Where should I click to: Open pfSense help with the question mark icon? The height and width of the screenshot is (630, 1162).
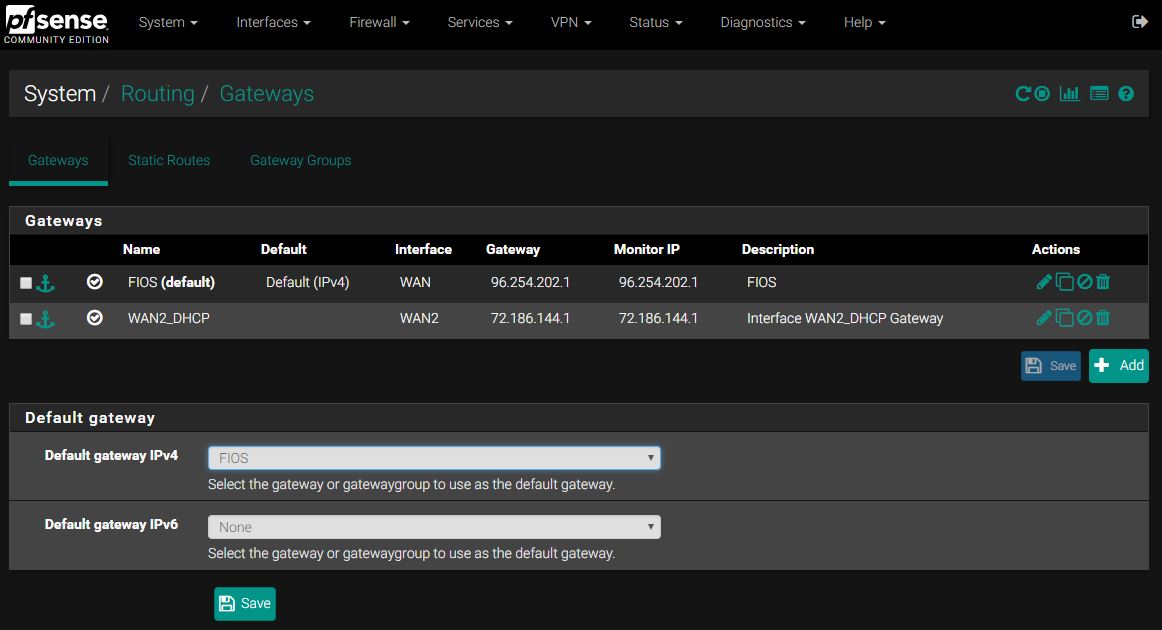[1126, 93]
